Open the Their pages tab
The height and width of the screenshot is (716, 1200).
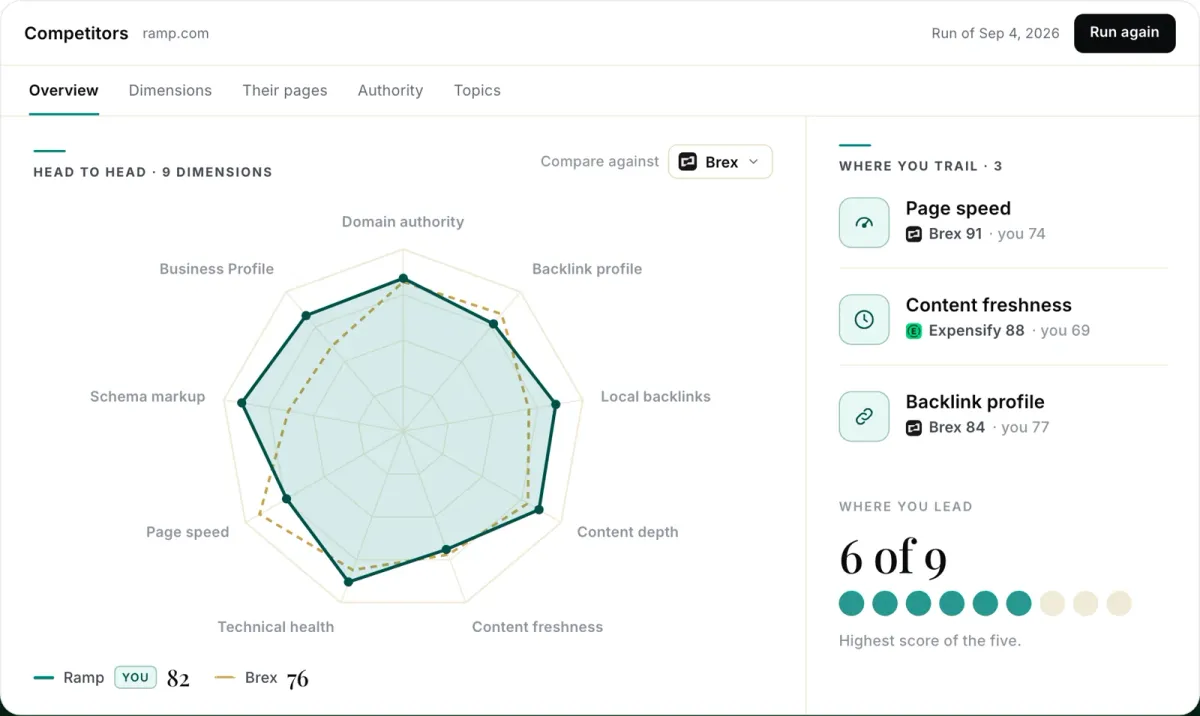(x=285, y=90)
